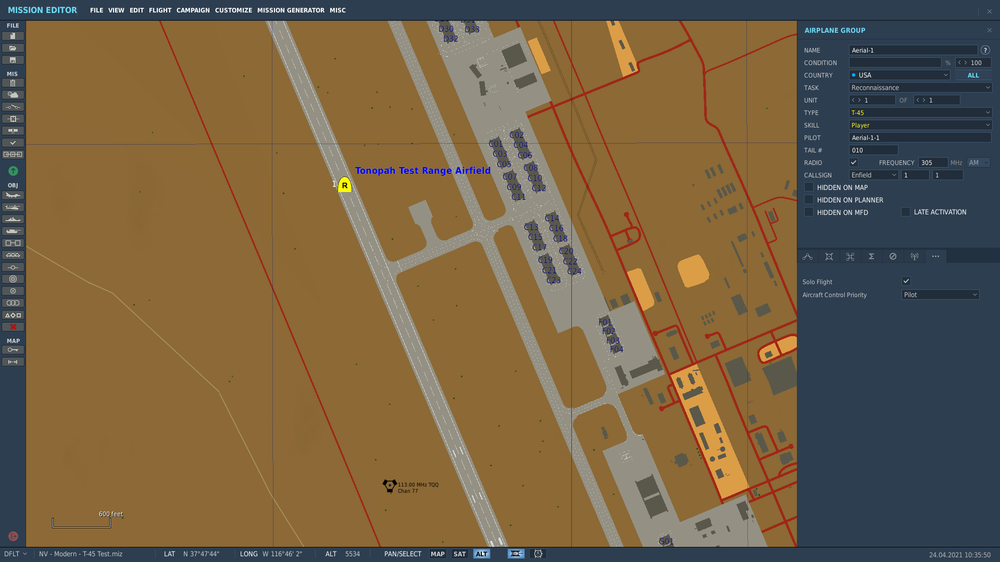Screen dimensions: 1000x562
Task: Open the MISSION GENERATOR menu
Action: coord(291,10)
